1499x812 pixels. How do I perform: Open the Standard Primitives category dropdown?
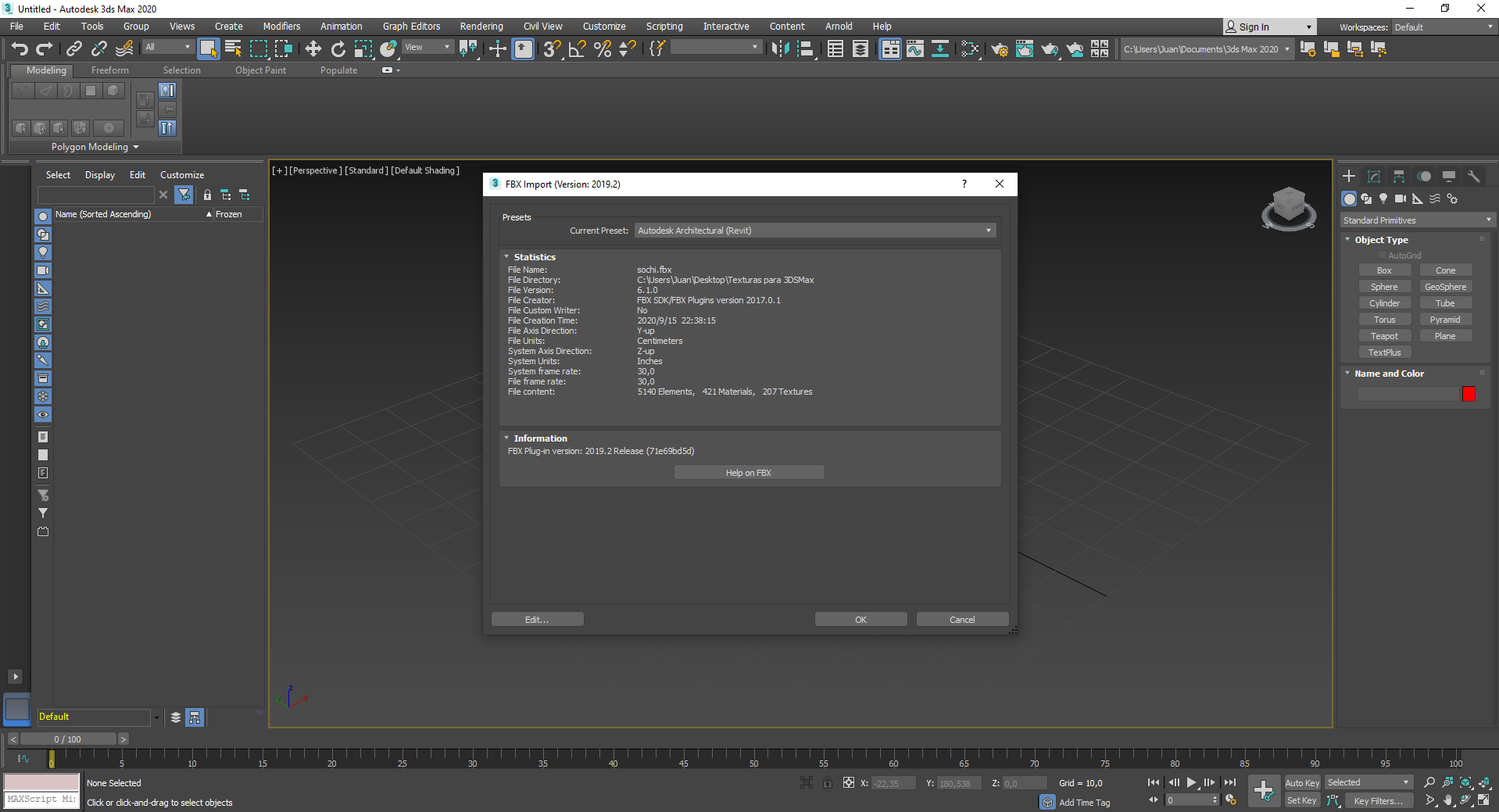(x=1418, y=220)
